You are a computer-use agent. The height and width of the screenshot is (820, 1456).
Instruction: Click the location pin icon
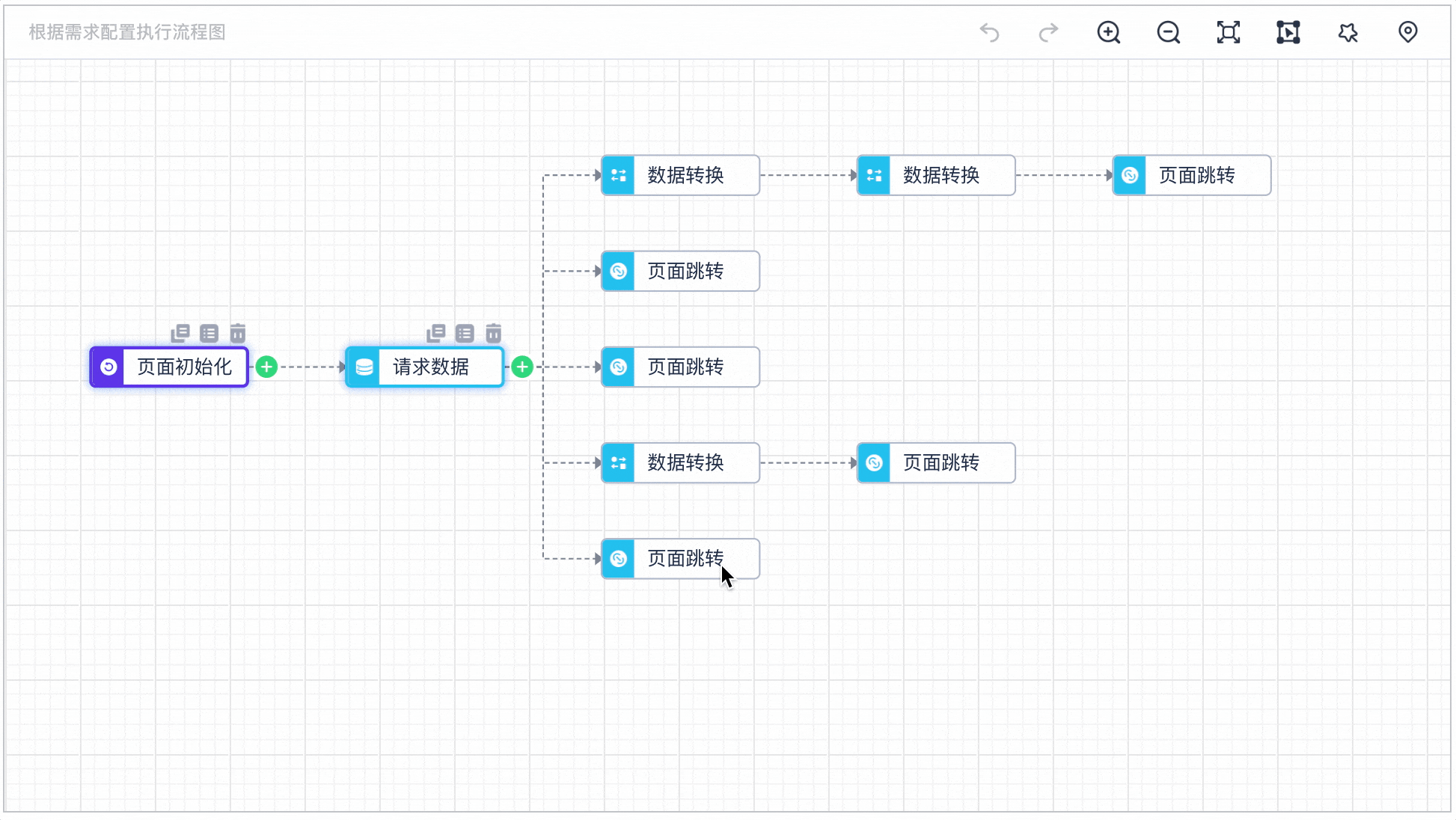1407,32
